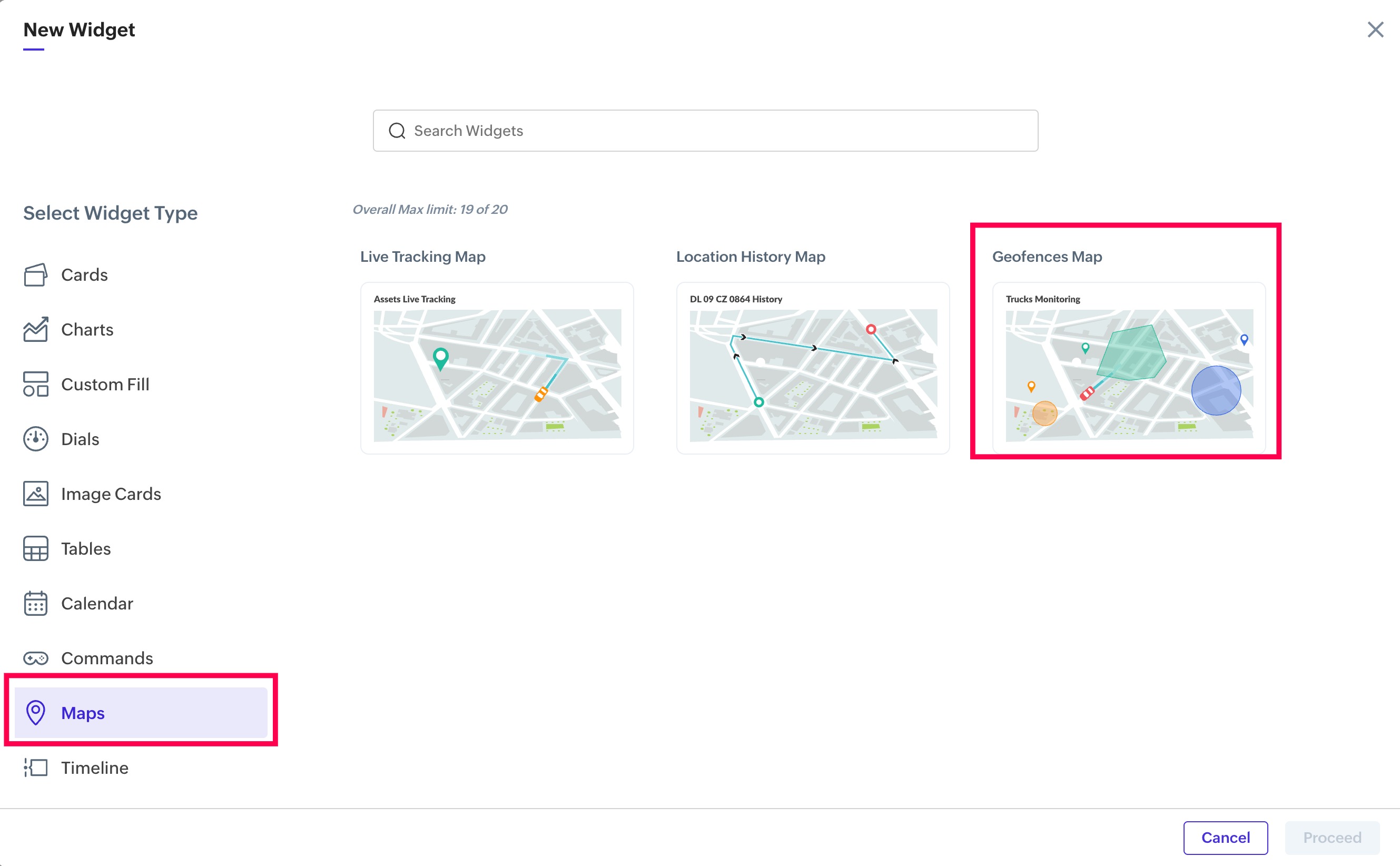Click the Custom Fill layout icon
This screenshot has height=866, width=1400.
[x=35, y=385]
